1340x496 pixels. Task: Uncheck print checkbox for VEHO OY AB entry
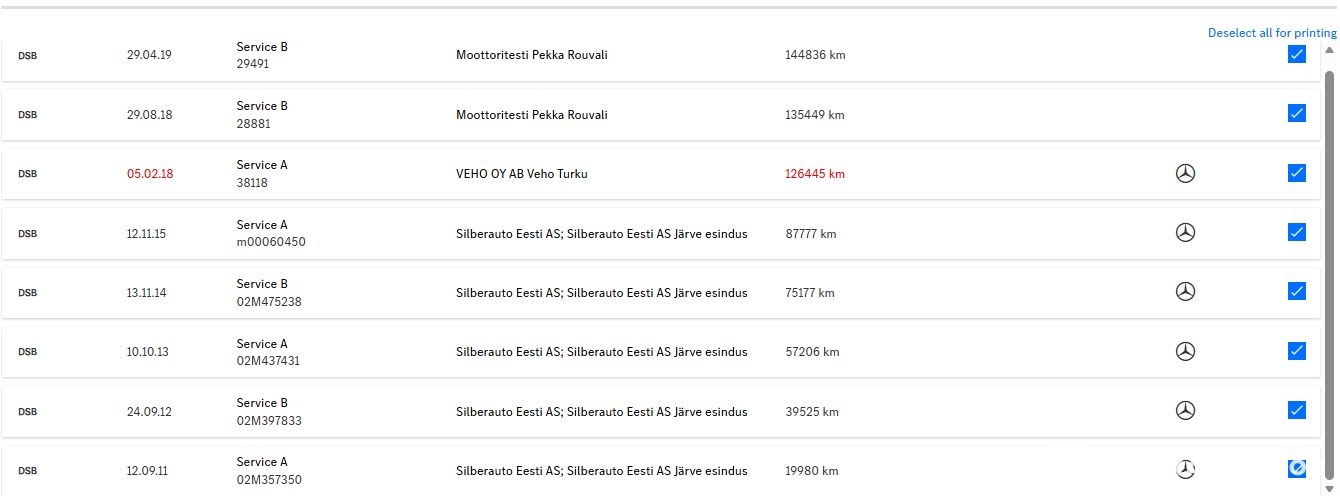[1297, 173]
